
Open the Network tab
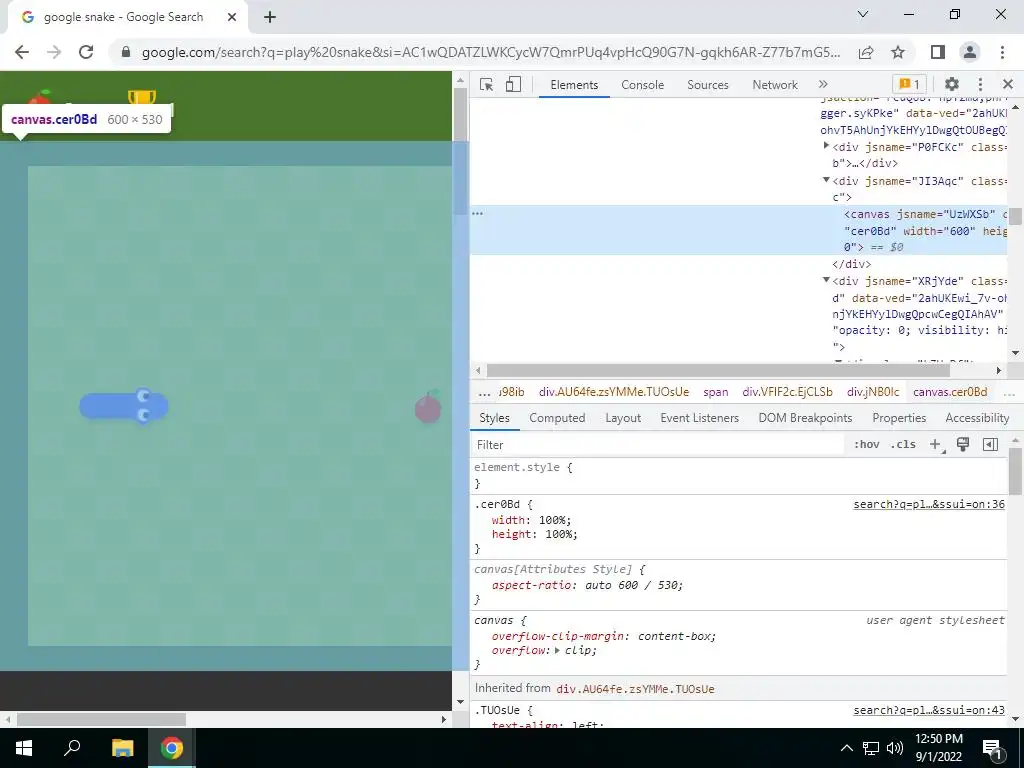(775, 85)
